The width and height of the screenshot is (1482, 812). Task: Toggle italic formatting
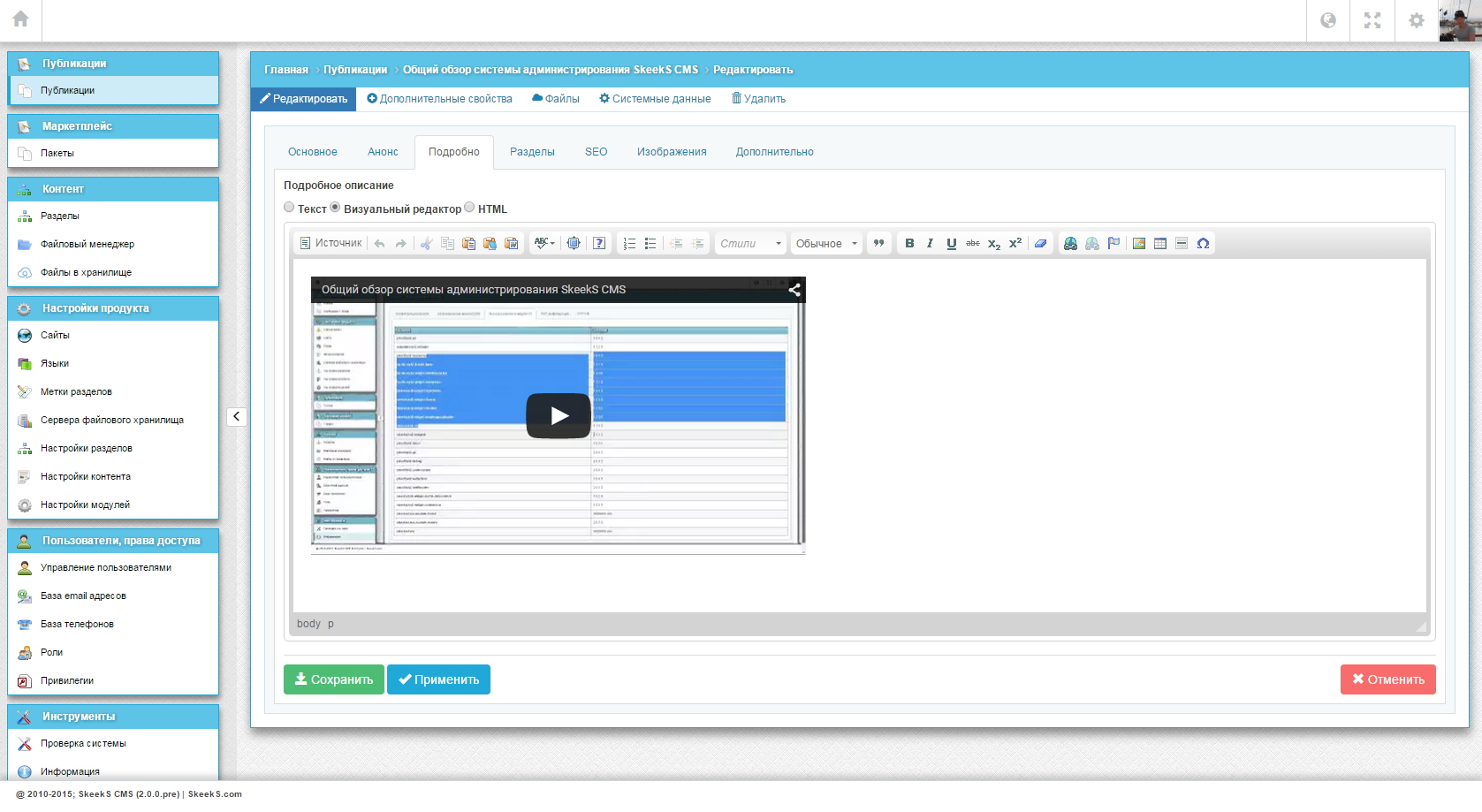click(931, 243)
